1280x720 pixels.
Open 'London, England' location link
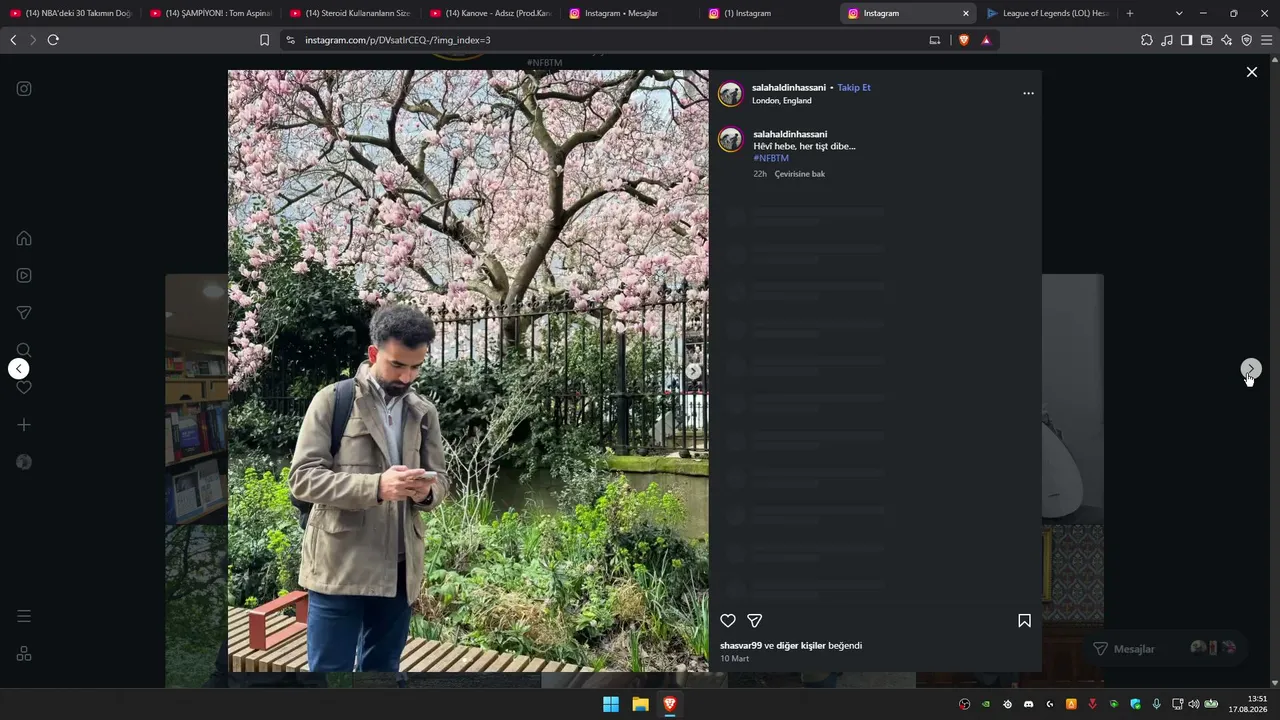[782, 101]
